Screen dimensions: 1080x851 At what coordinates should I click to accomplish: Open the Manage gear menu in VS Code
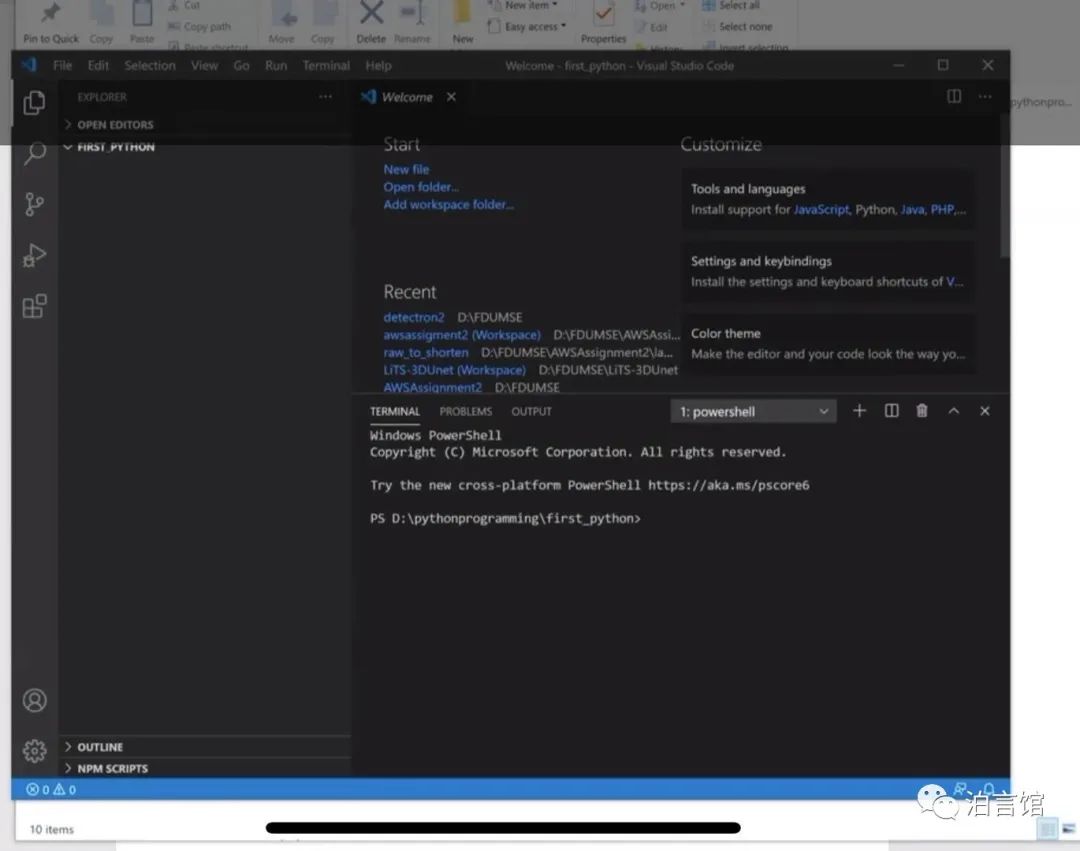34,750
